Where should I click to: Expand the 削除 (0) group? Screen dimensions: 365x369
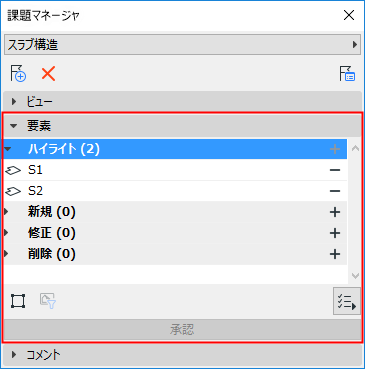[6, 254]
